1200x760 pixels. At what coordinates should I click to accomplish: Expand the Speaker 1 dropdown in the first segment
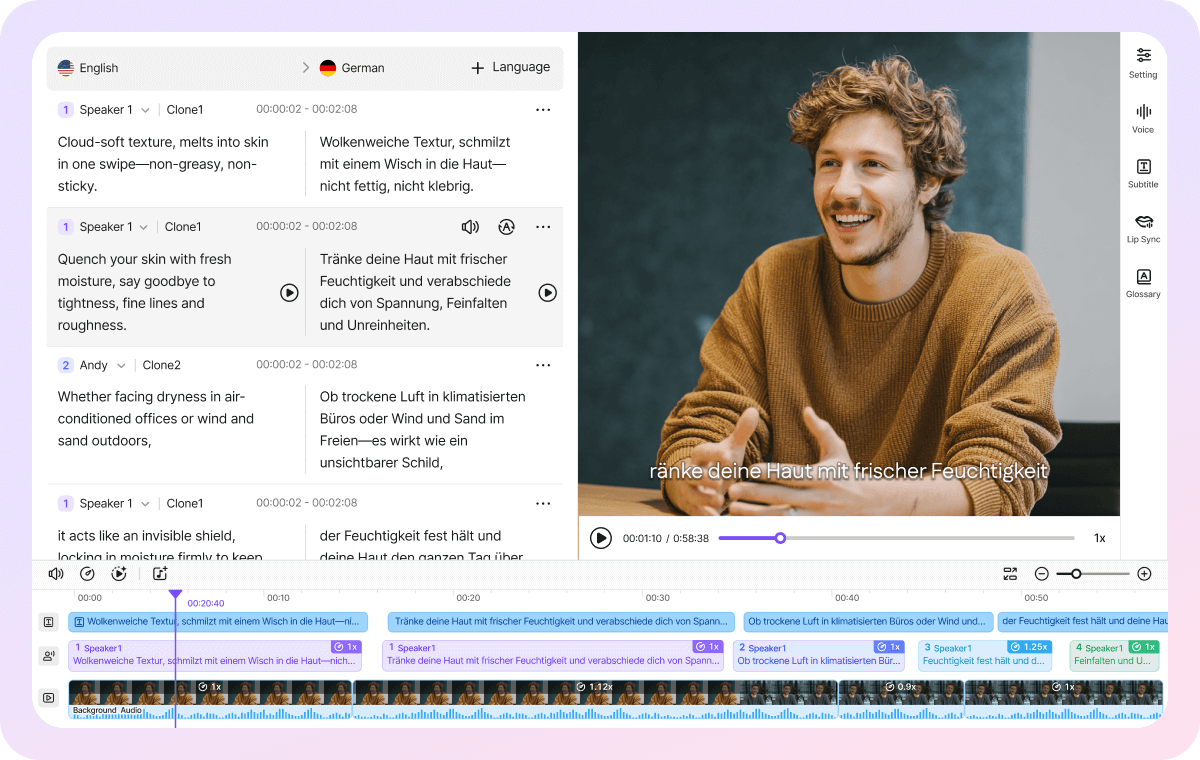146,109
